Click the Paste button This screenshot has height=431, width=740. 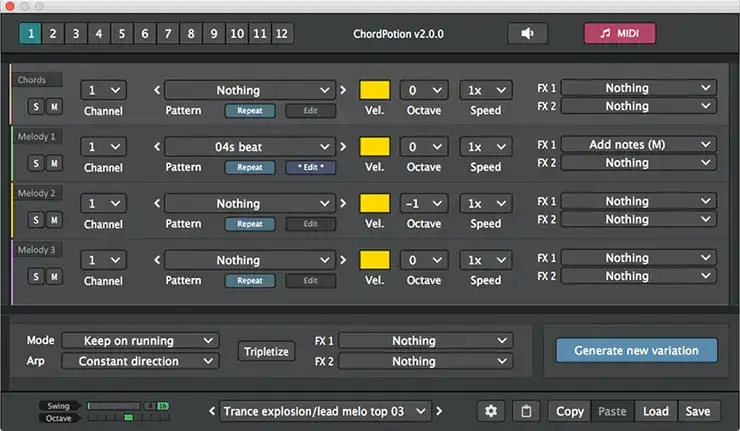612,411
